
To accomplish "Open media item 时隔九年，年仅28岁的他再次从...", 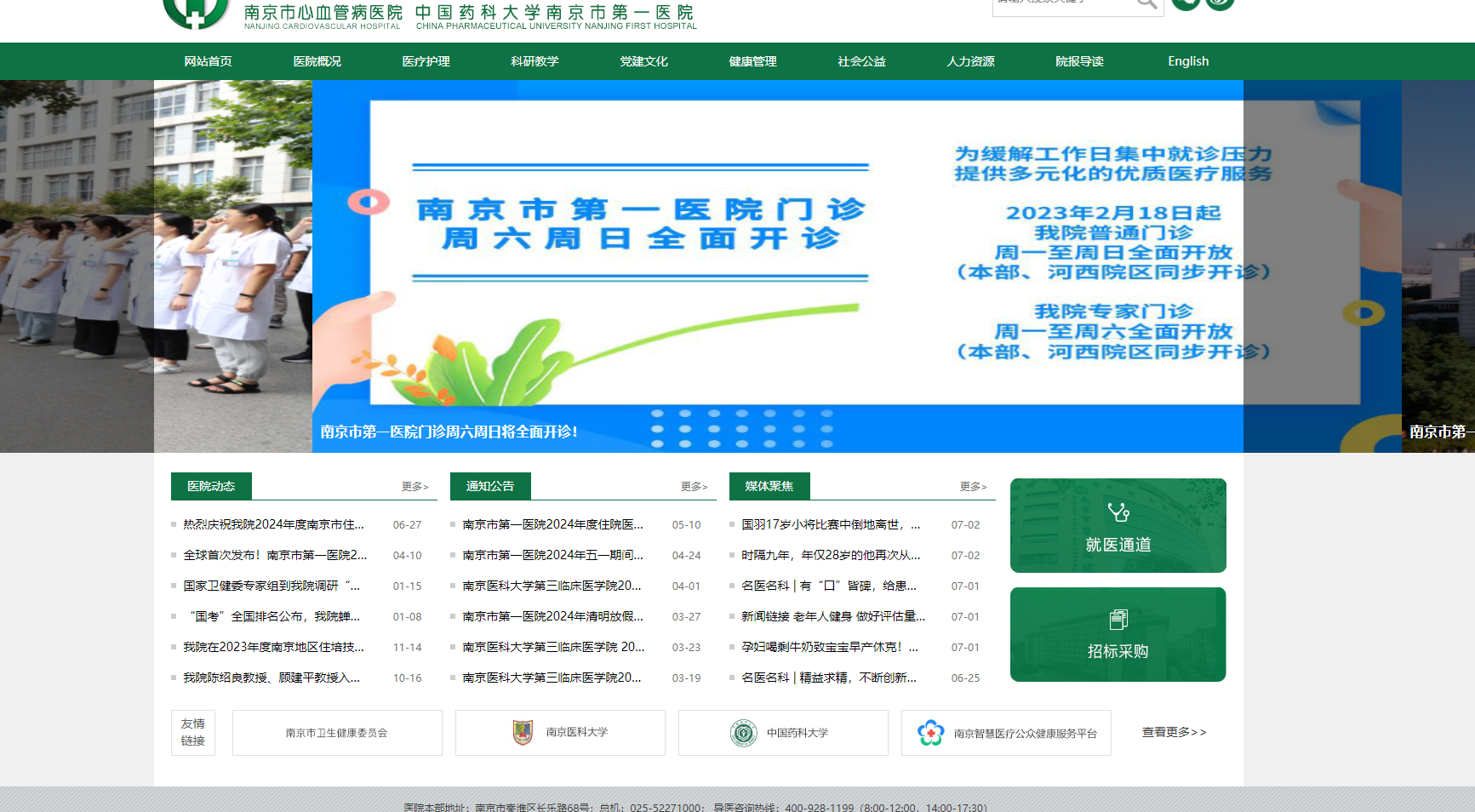I will click(830, 555).
